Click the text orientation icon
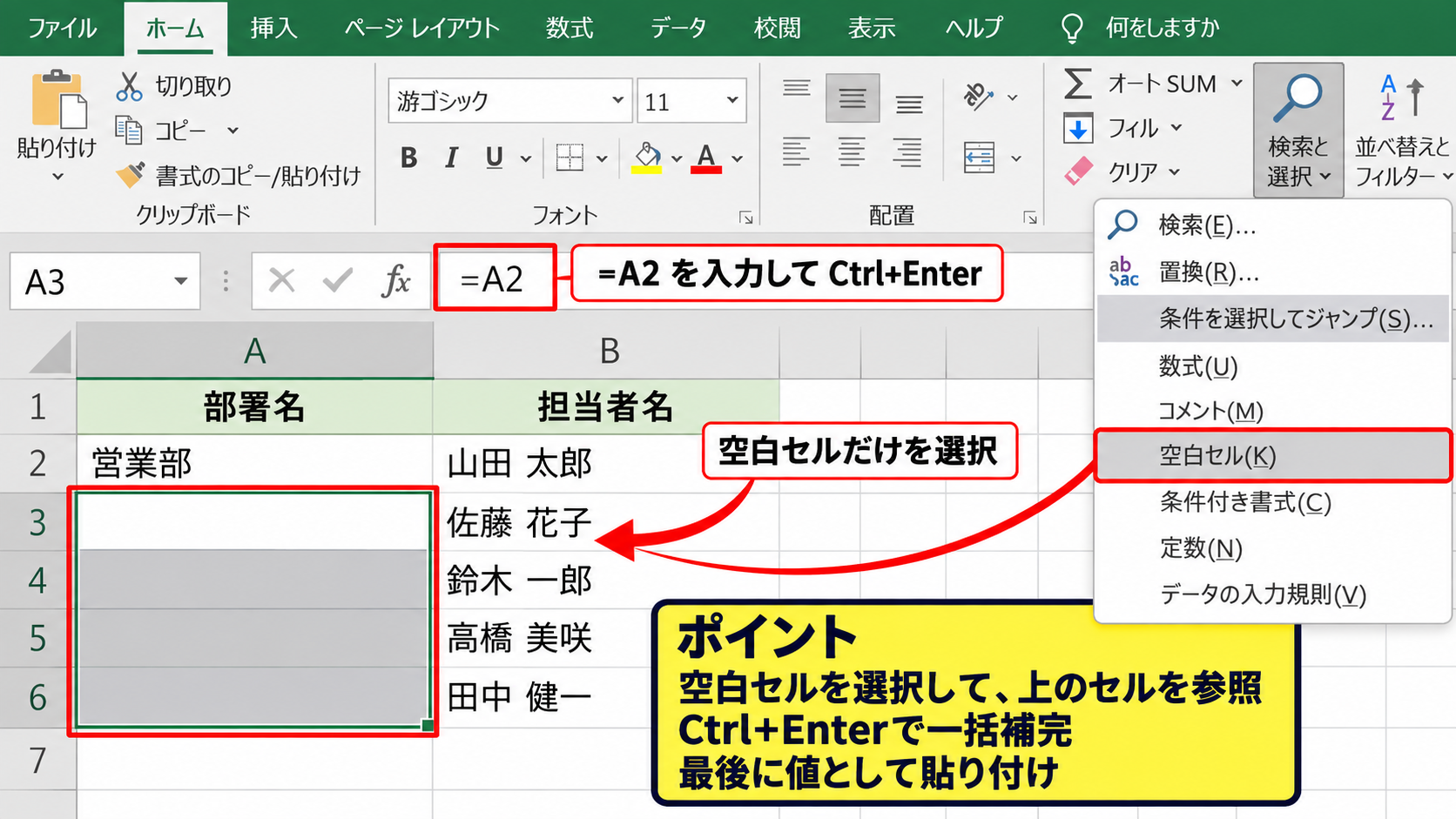This screenshot has width=1456, height=819. (979, 96)
